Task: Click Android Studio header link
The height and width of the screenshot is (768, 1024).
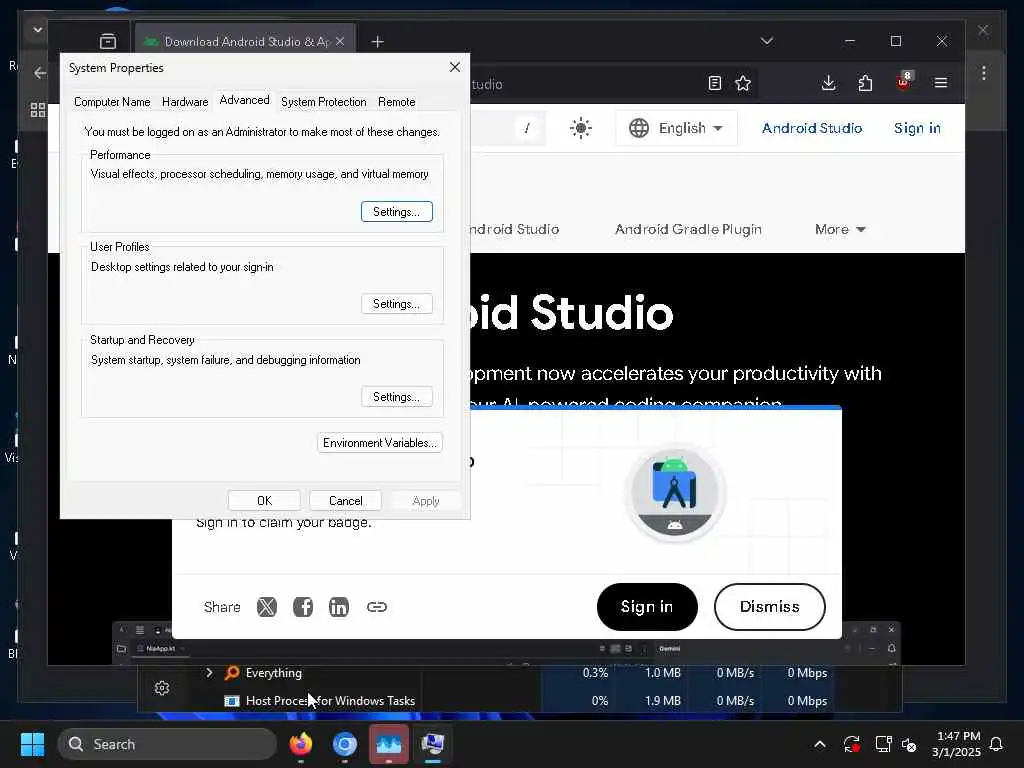Action: 812,128
